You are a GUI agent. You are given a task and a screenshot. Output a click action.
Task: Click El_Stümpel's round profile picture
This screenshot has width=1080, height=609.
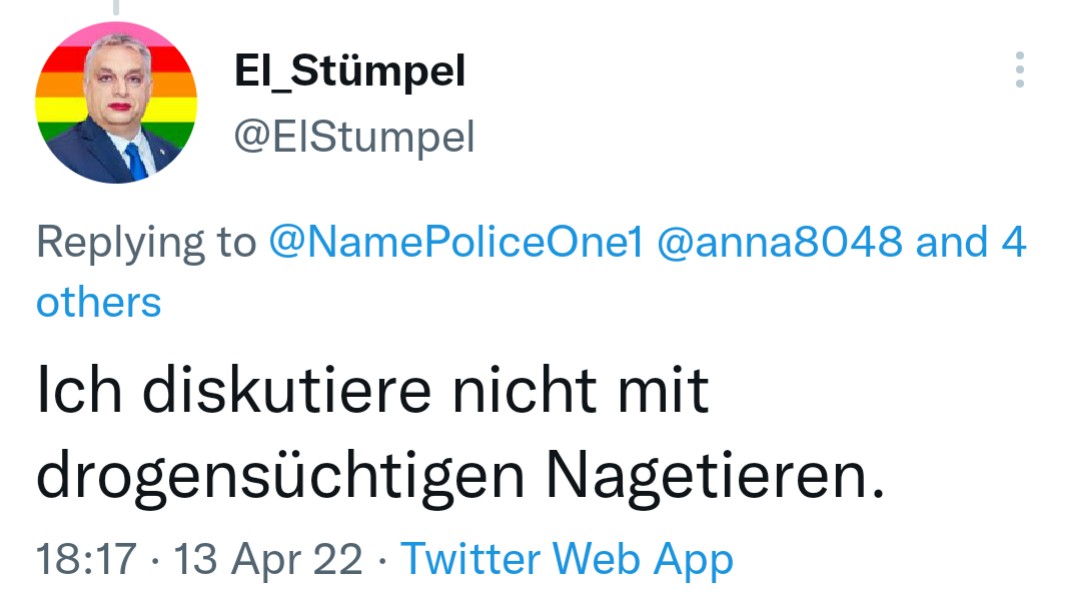click(116, 103)
